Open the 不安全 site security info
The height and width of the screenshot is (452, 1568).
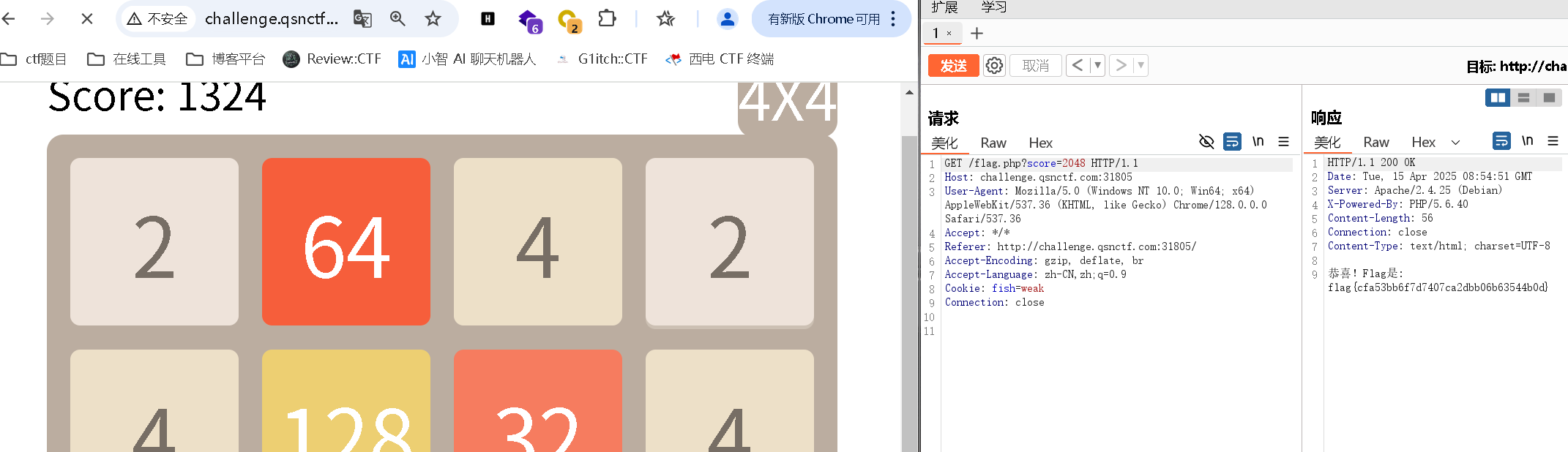click(157, 19)
